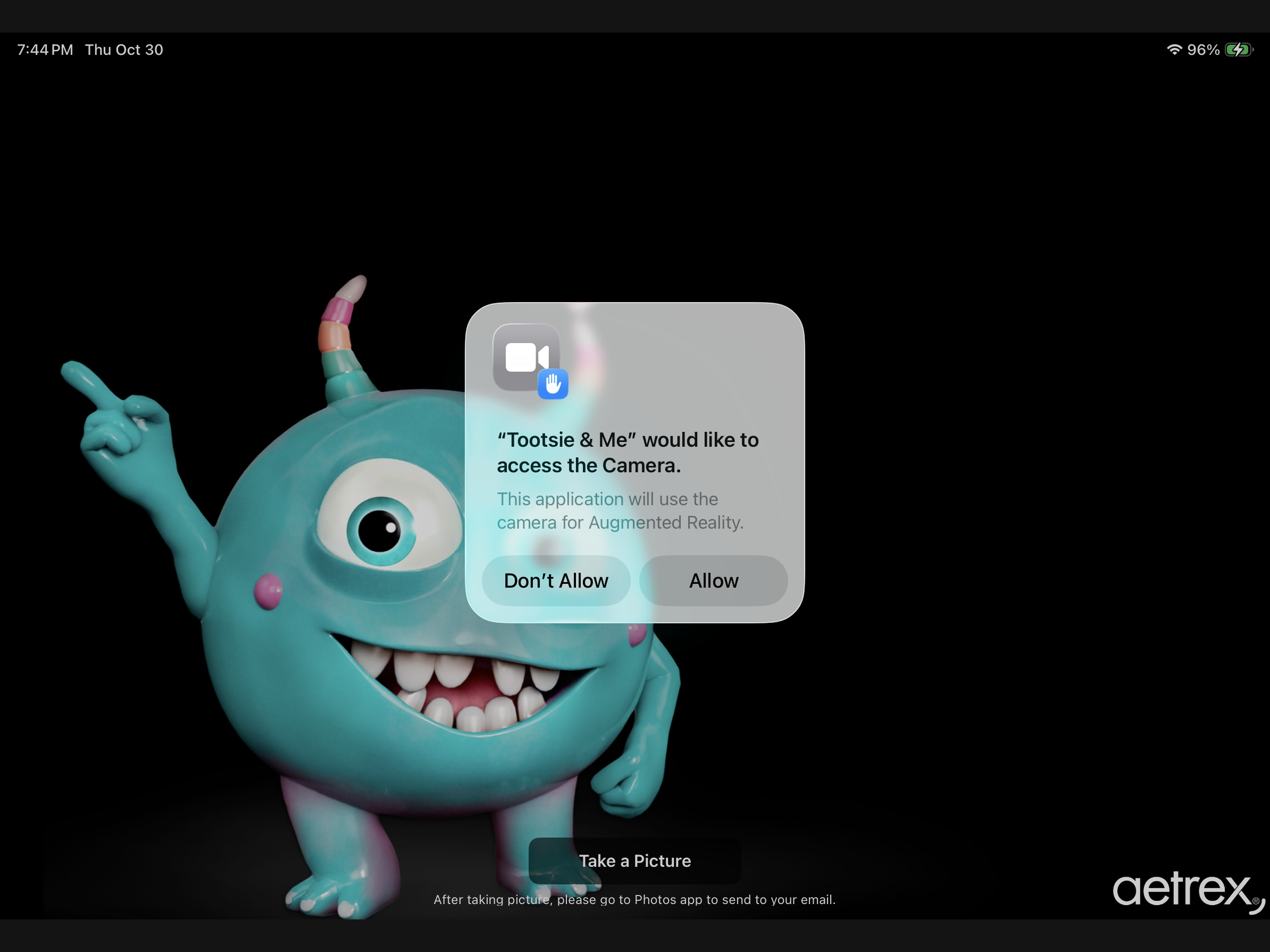Tap the charging battery icon
Viewport: 1270px width, 952px height.
1239,50
